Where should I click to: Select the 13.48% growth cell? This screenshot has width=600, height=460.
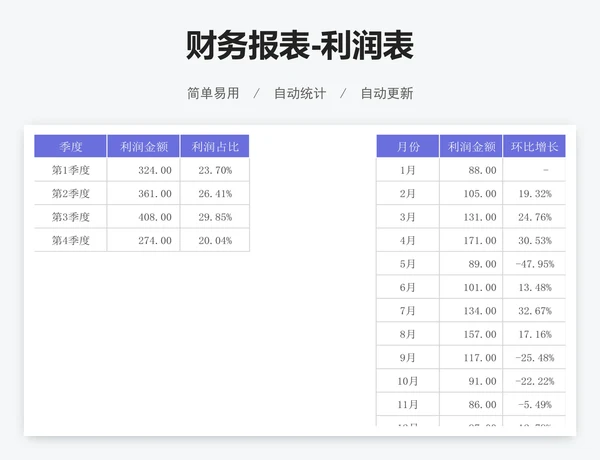(x=534, y=287)
